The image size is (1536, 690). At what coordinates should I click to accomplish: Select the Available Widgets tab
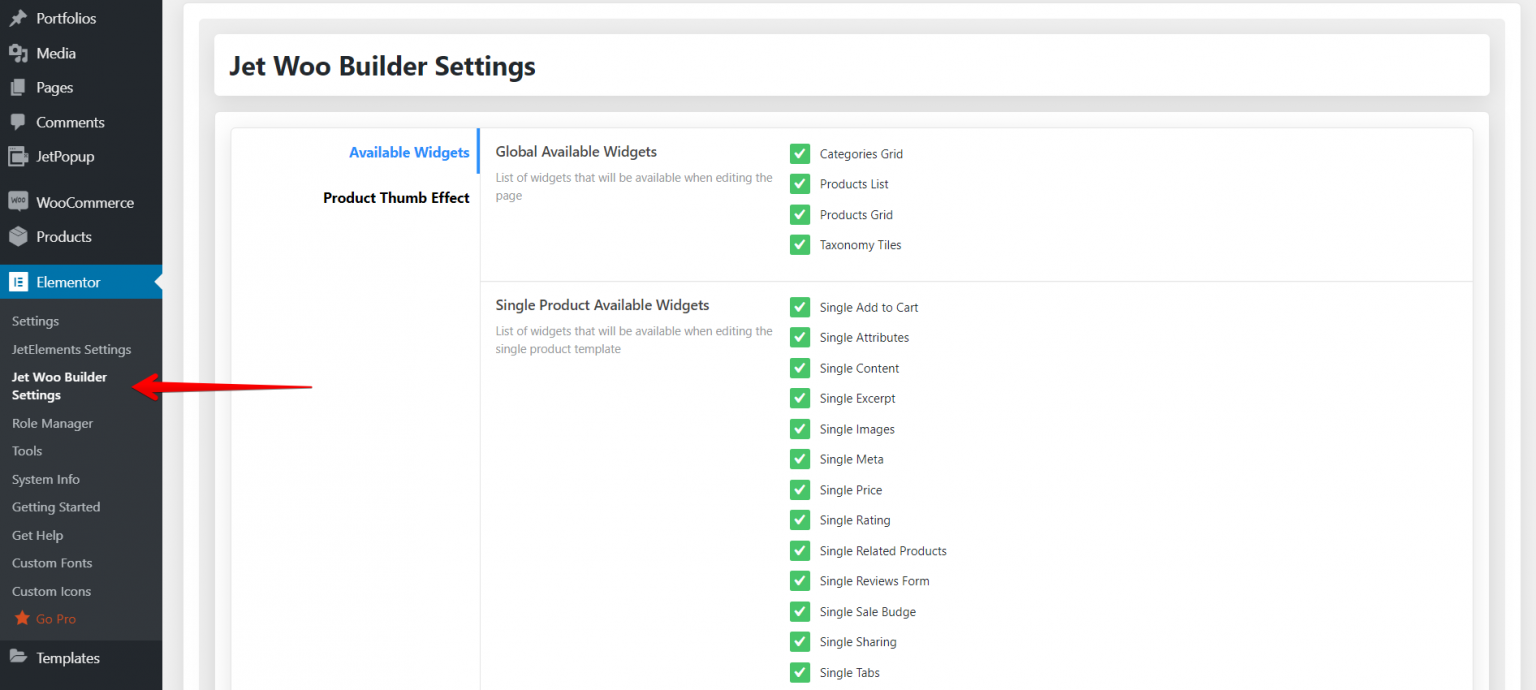coord(409,151)
